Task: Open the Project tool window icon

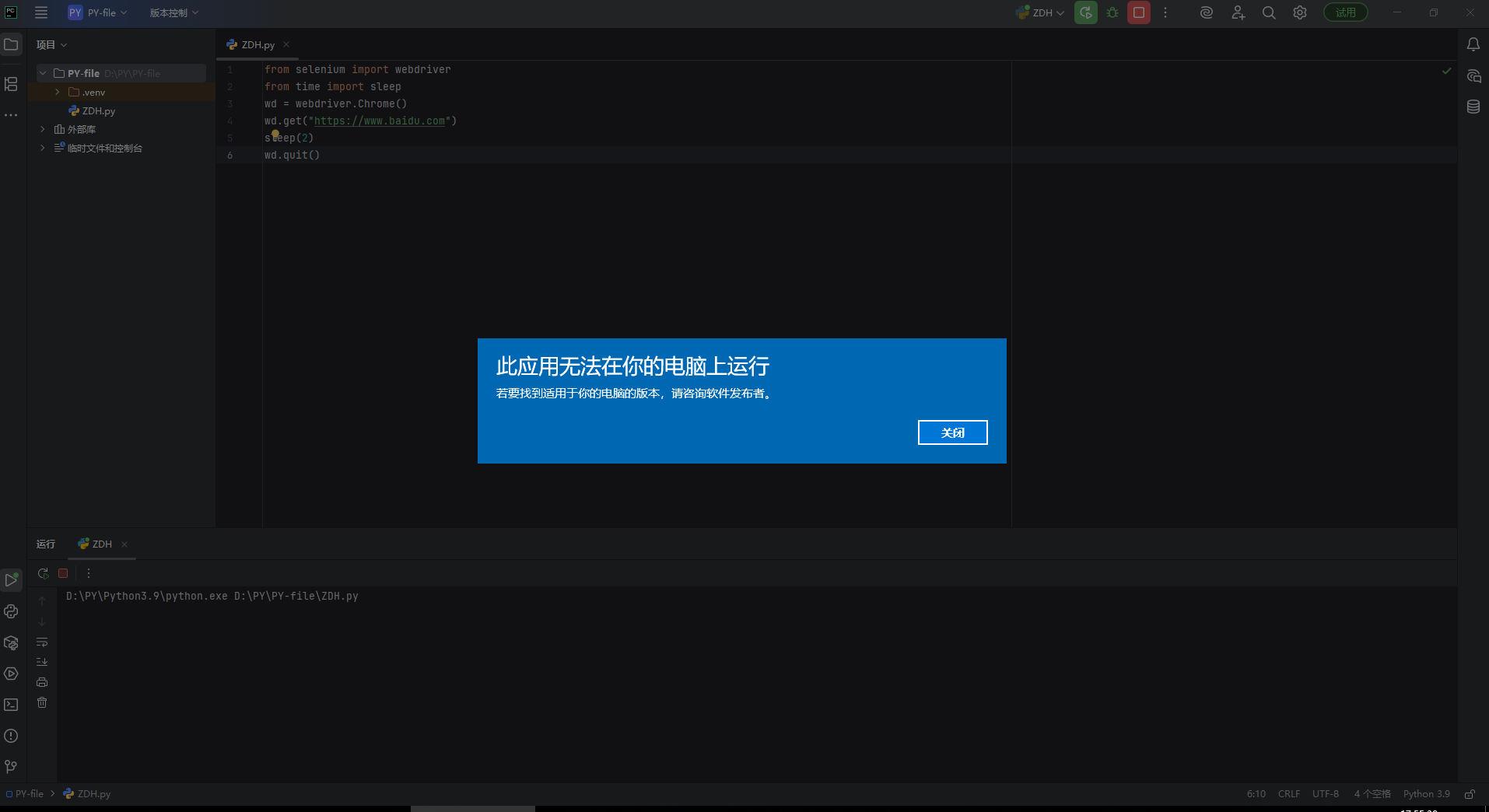Action: (x=11, y=44)
